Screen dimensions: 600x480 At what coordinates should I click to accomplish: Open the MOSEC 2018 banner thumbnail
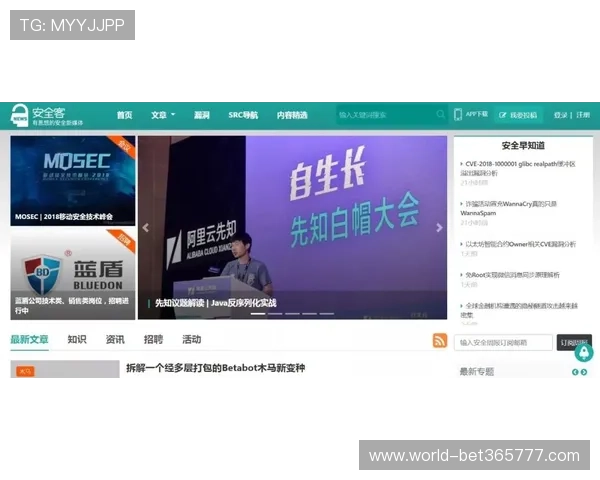pos(73,181)
